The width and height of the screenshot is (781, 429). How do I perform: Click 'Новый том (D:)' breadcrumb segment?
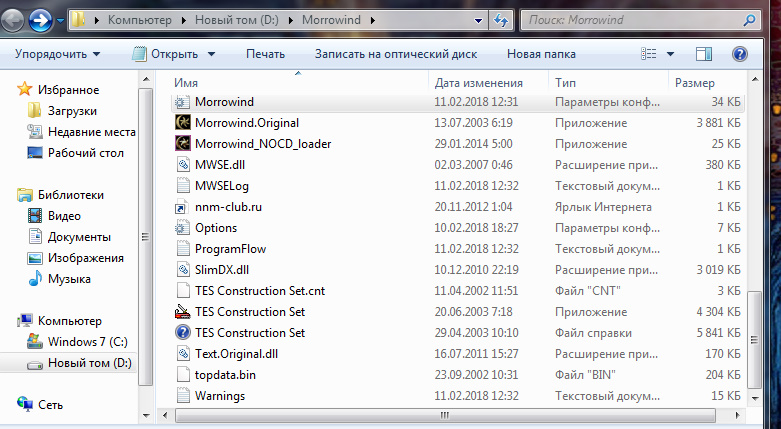237,20
